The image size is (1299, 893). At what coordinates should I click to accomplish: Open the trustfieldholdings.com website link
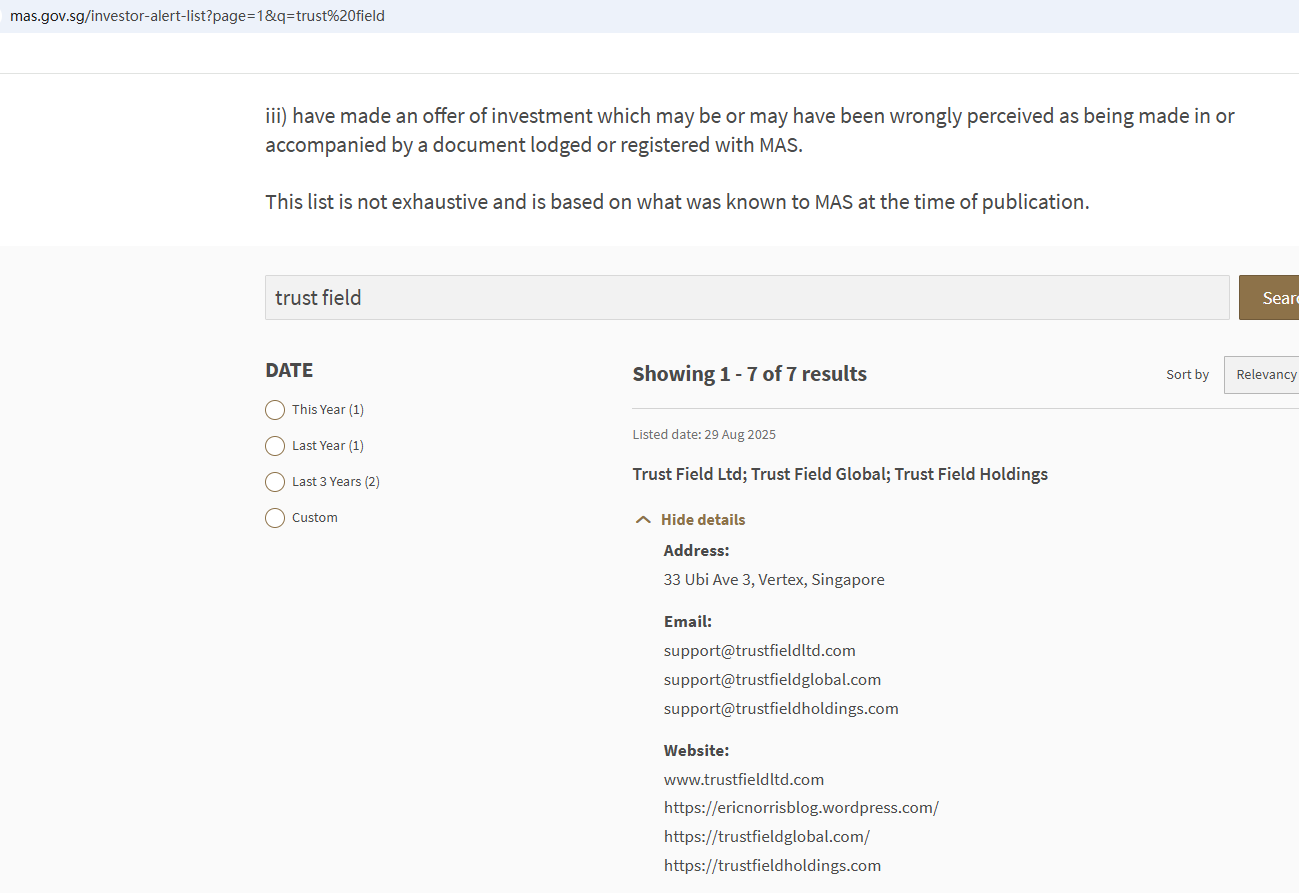pyautogui.click(x=772, y=866)
